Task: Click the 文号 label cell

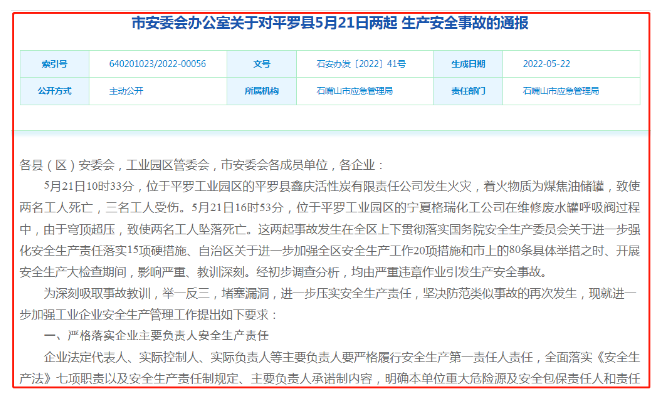Action: [x=262, y=63]
